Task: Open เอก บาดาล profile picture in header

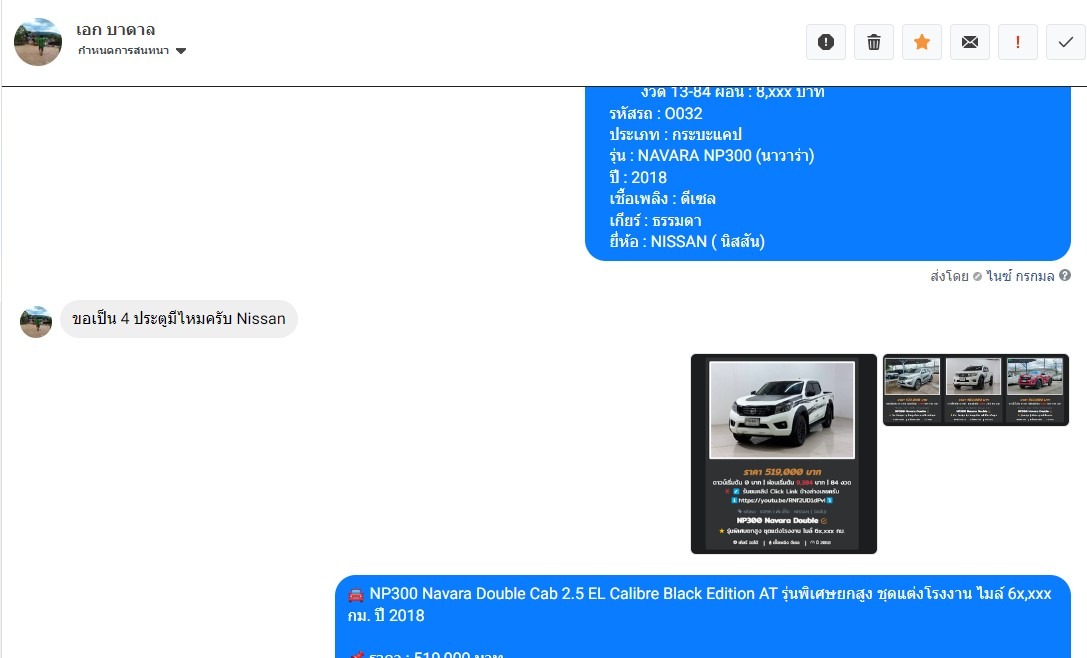Action: [x=38, y=42]
